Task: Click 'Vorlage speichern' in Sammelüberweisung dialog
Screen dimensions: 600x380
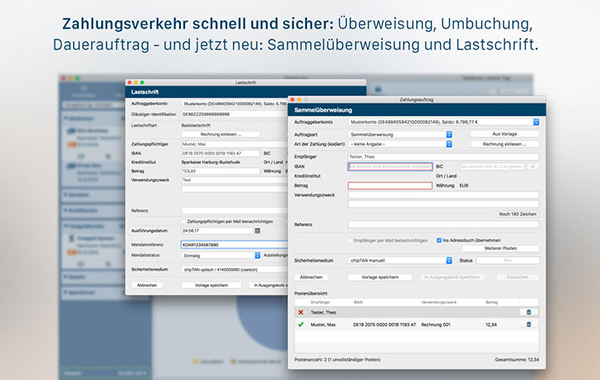Action: click(380, 277)
